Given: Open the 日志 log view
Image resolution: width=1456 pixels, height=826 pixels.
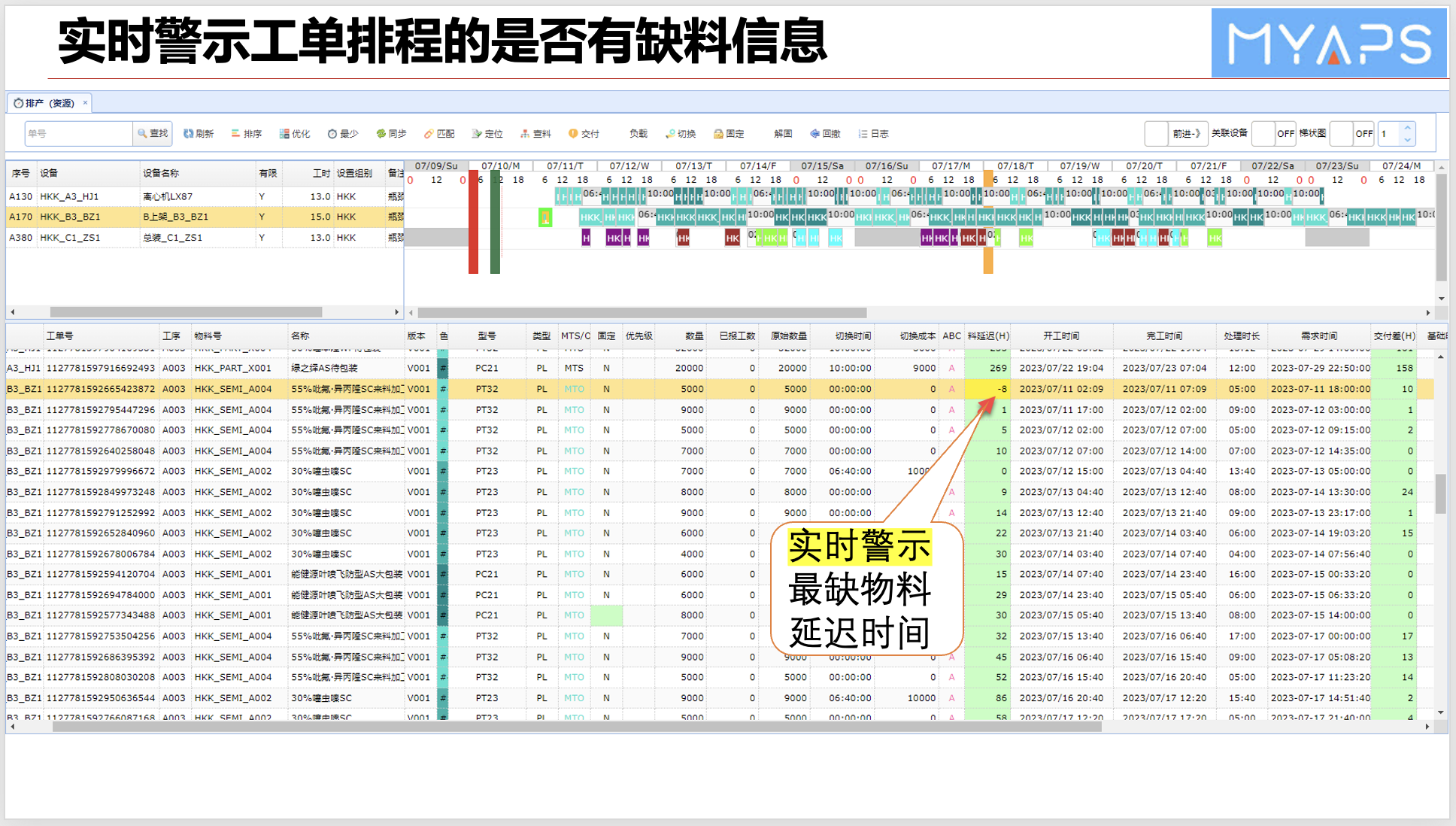Looking at the screenshot, I should click(873, 134).
